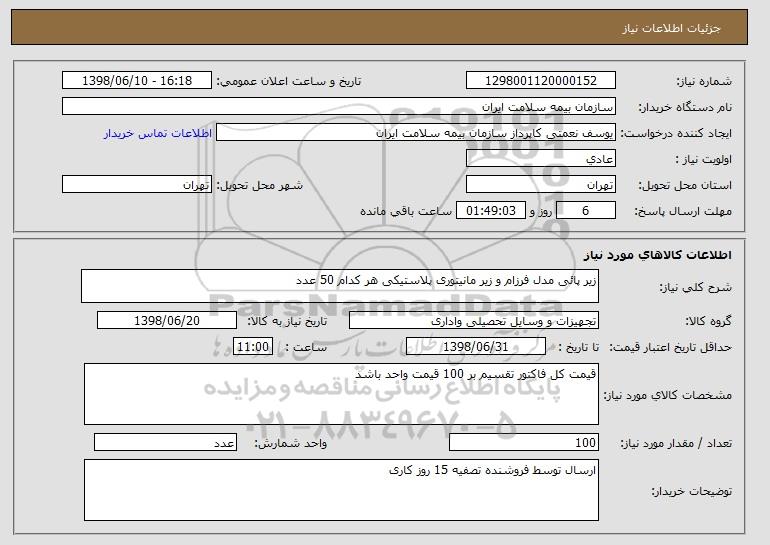
Task: Select the remaining days field showing 6
Action: pyautogui.click(x=585, y=211)
